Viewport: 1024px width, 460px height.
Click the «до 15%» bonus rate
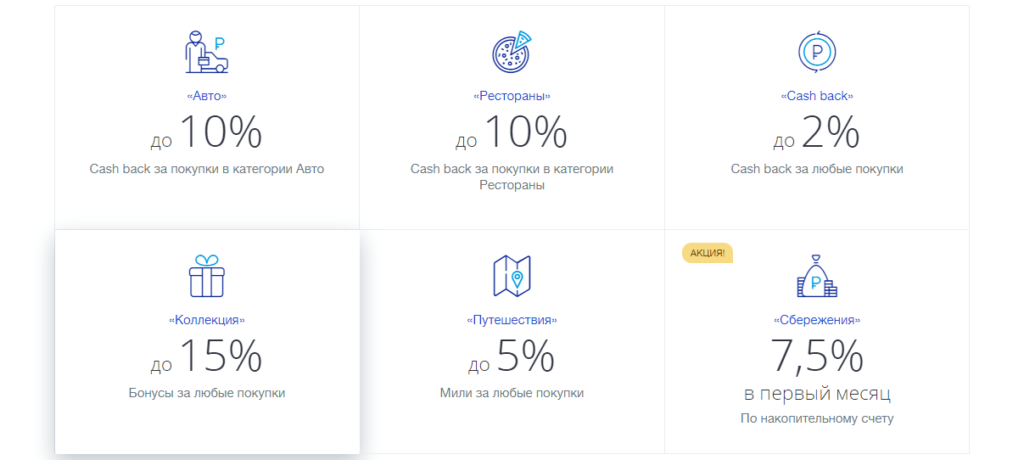point(206,357)
